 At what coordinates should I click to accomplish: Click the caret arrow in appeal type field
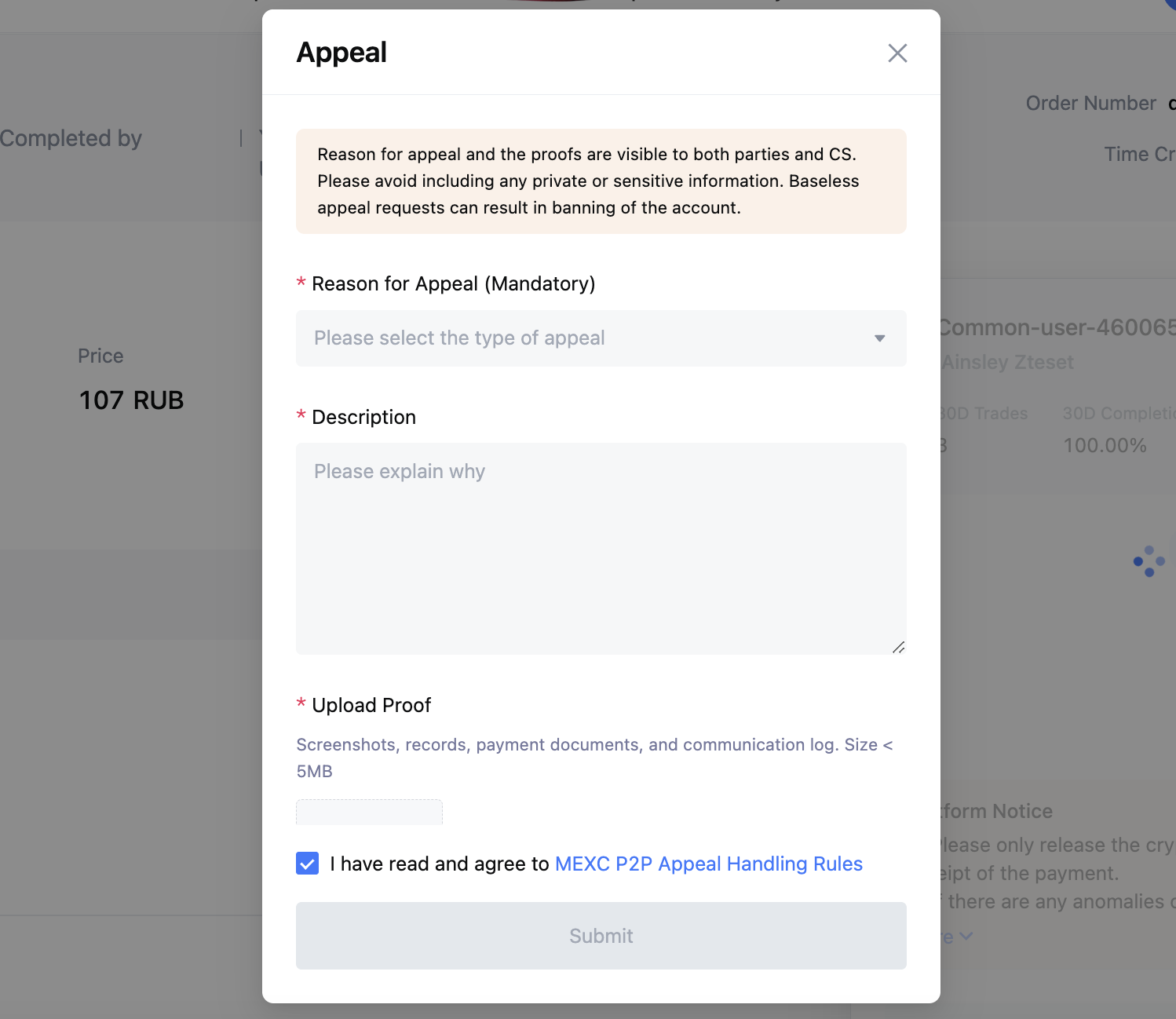[880, 338]
